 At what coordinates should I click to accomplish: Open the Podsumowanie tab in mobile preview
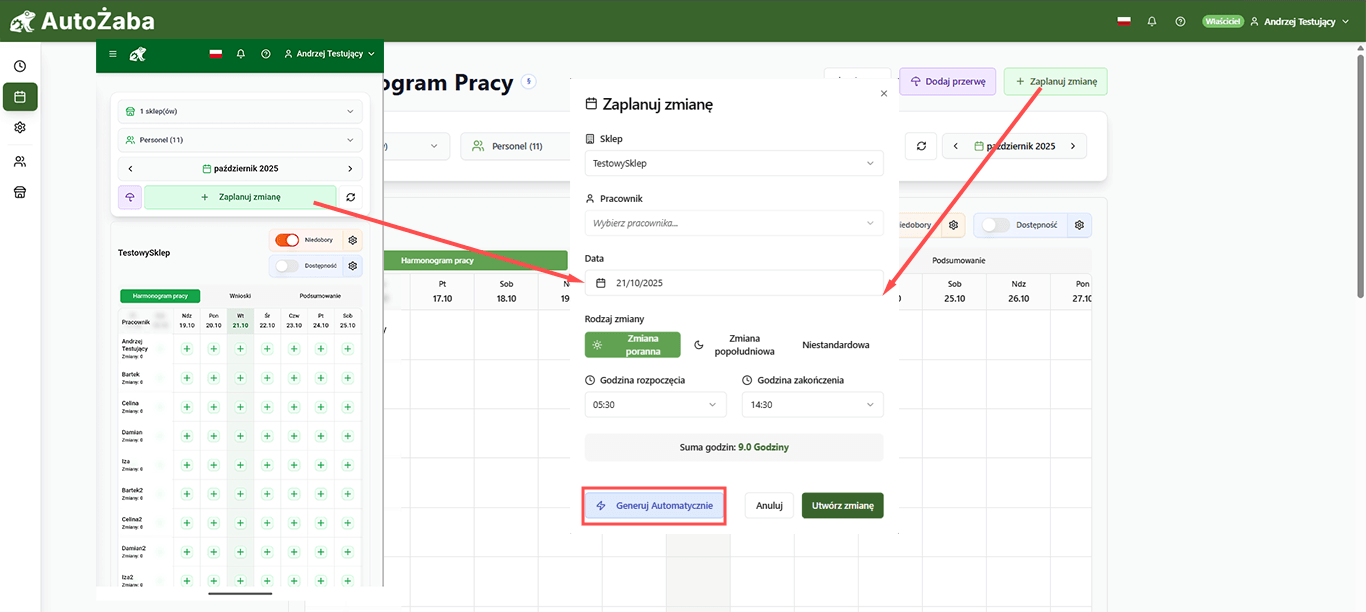(x=320, y=296)
